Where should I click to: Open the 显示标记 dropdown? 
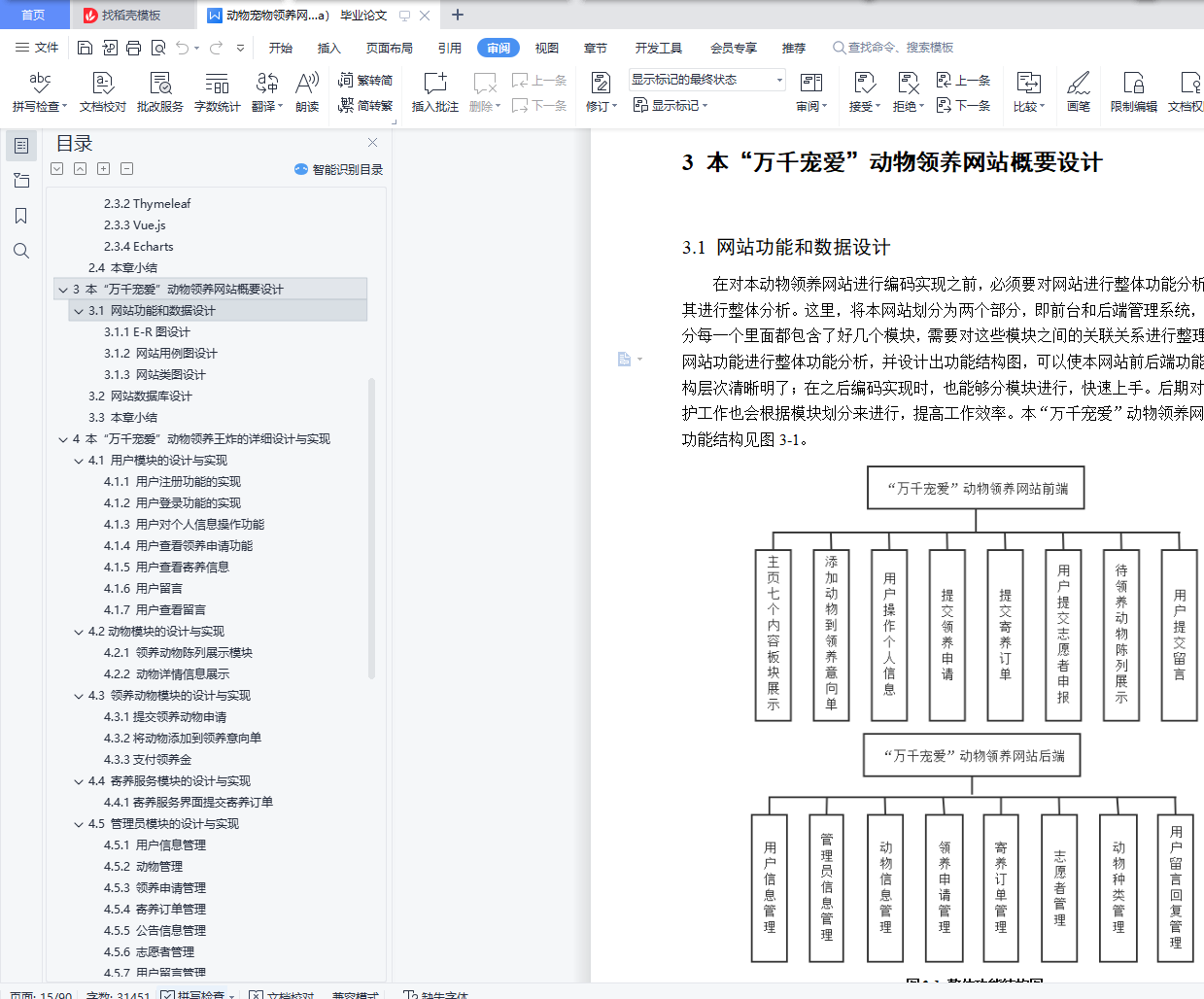(671, 105)
